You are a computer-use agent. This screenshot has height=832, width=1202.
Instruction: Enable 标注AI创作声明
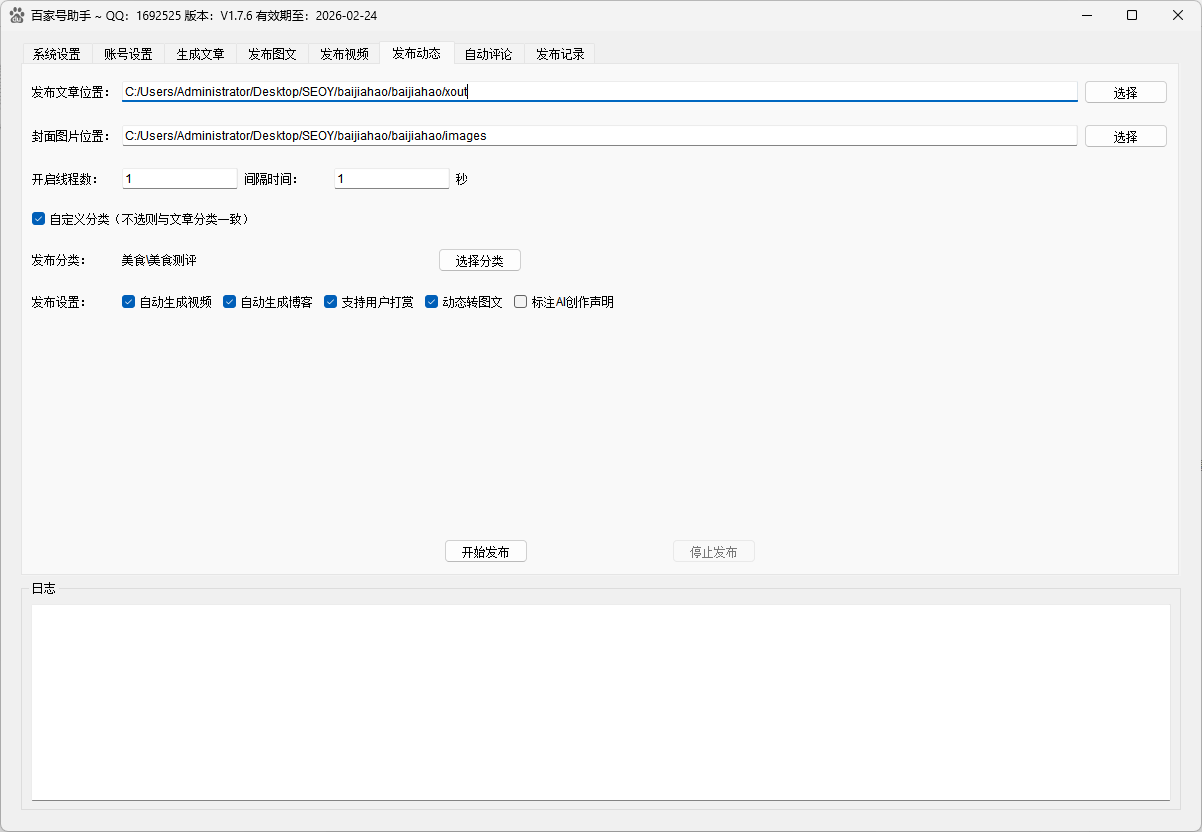coord(520,301)
